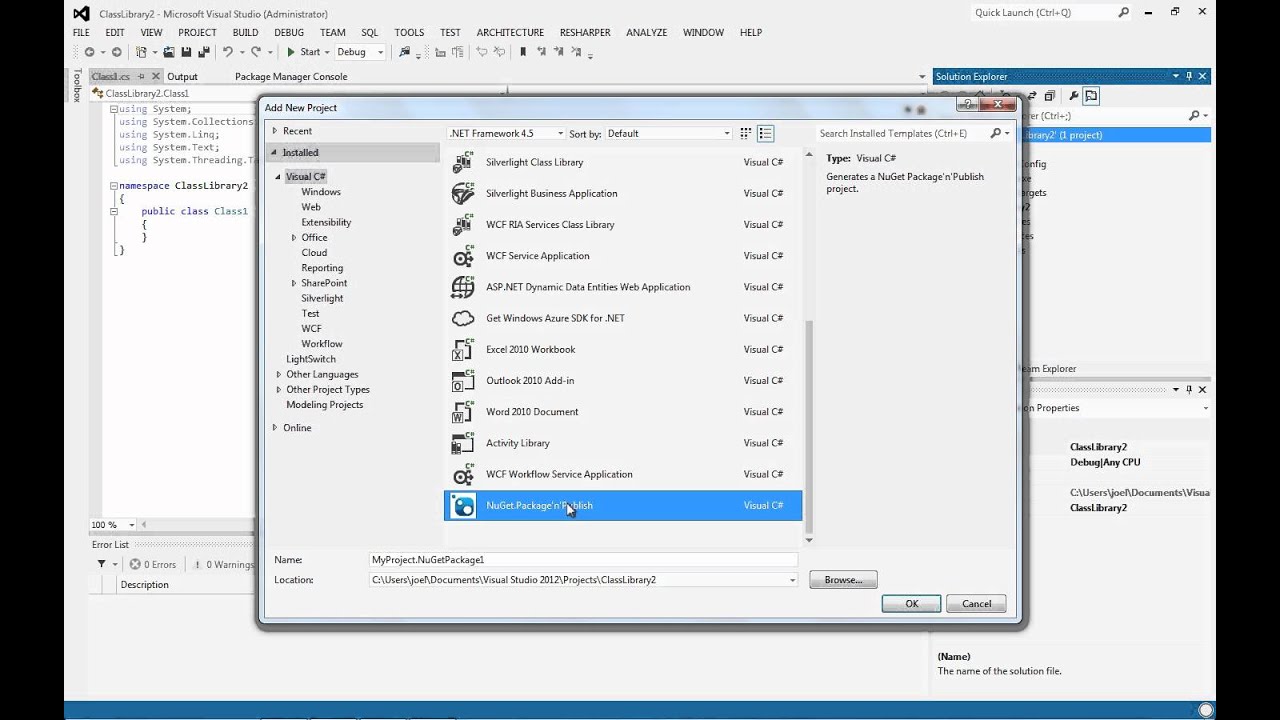
Task: Click the Solution Explorer search magnifier icon
Action: pos(1194,116)
